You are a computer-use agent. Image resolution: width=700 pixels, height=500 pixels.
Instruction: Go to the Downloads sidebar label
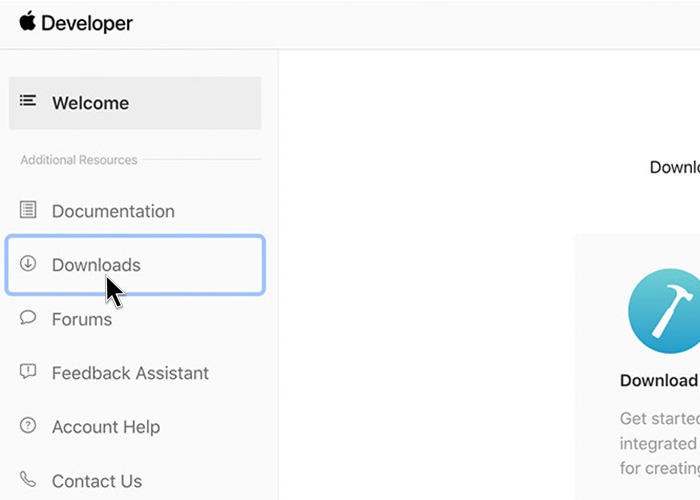pyautogui.click(x=96, y=265)
